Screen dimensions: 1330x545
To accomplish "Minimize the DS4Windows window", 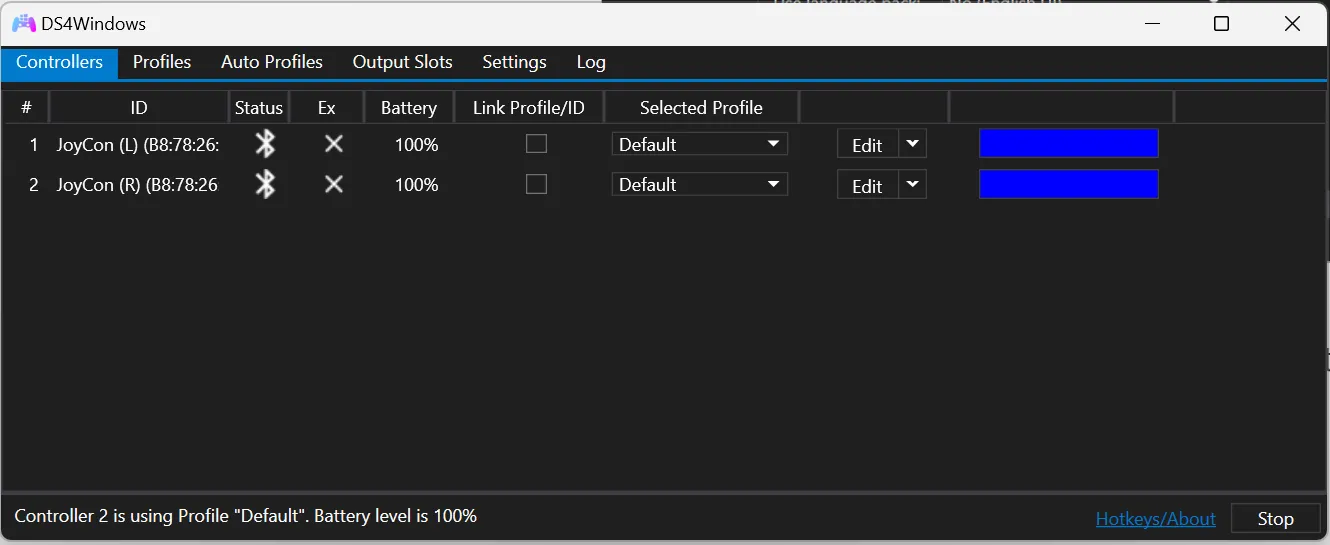I will click(x=1151, y=24).
